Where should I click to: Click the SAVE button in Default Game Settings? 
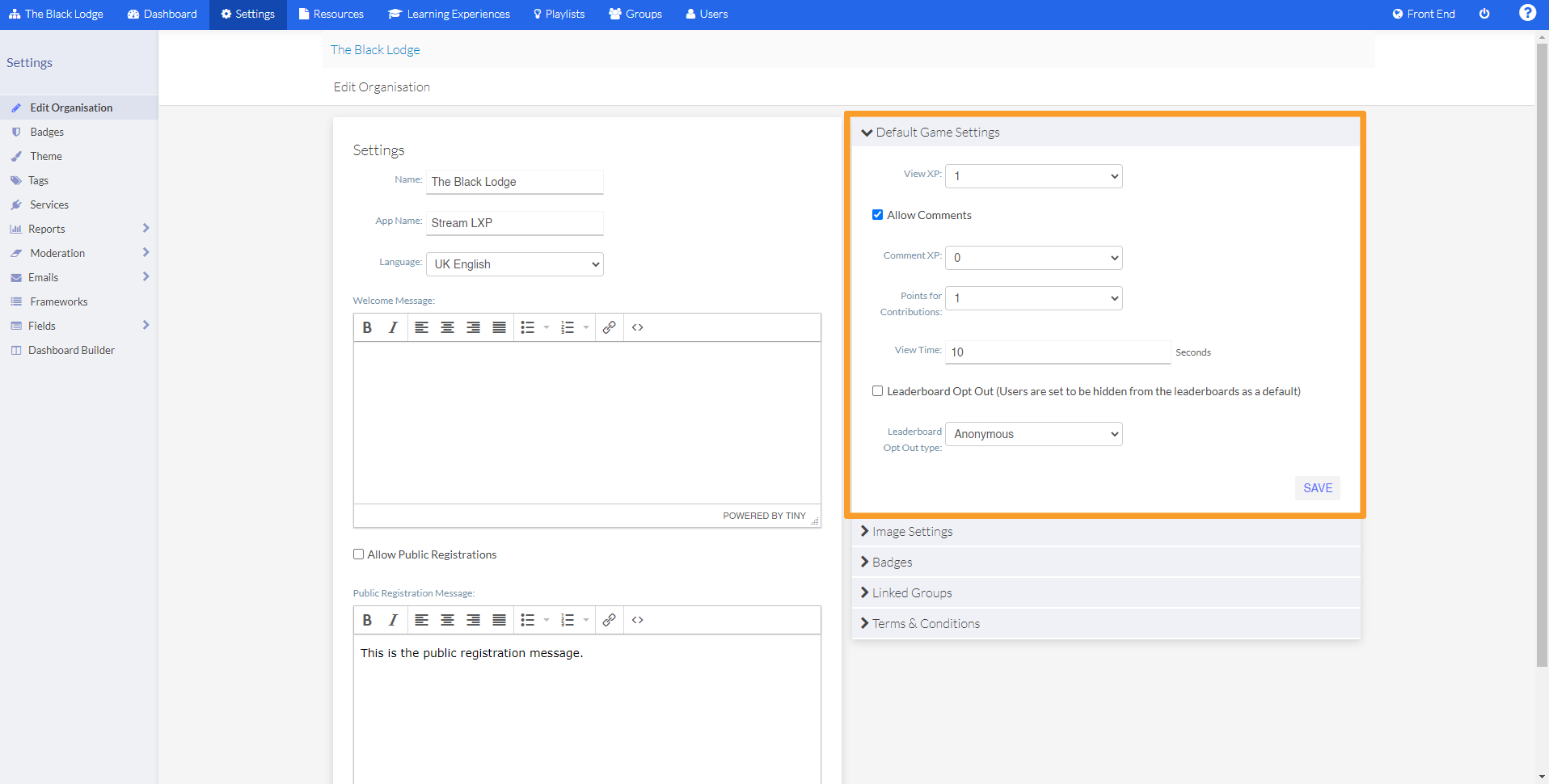tap(1317, 487)
